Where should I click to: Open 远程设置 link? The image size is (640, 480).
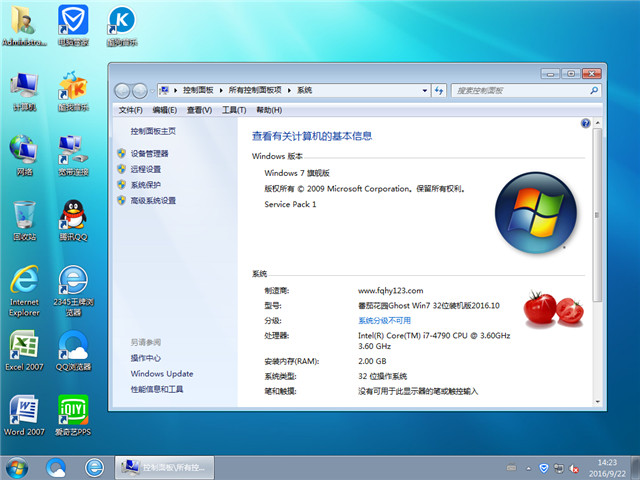click(146, 169)
